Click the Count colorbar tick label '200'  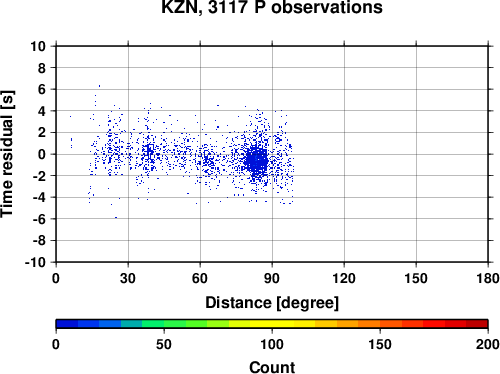(x=488, y=344)
